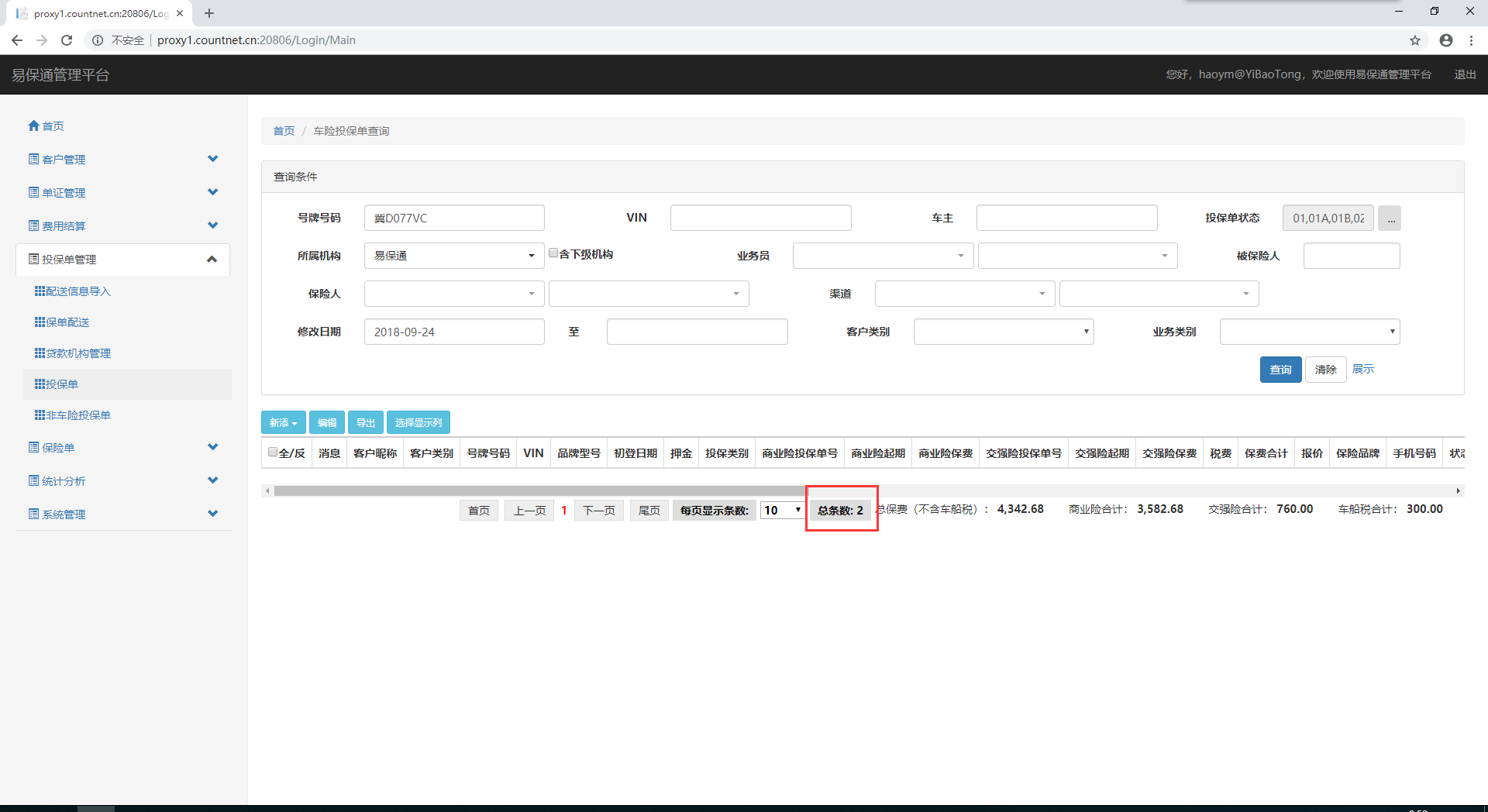
Task: View site information insecure icon
Action: tap(98, 40)
